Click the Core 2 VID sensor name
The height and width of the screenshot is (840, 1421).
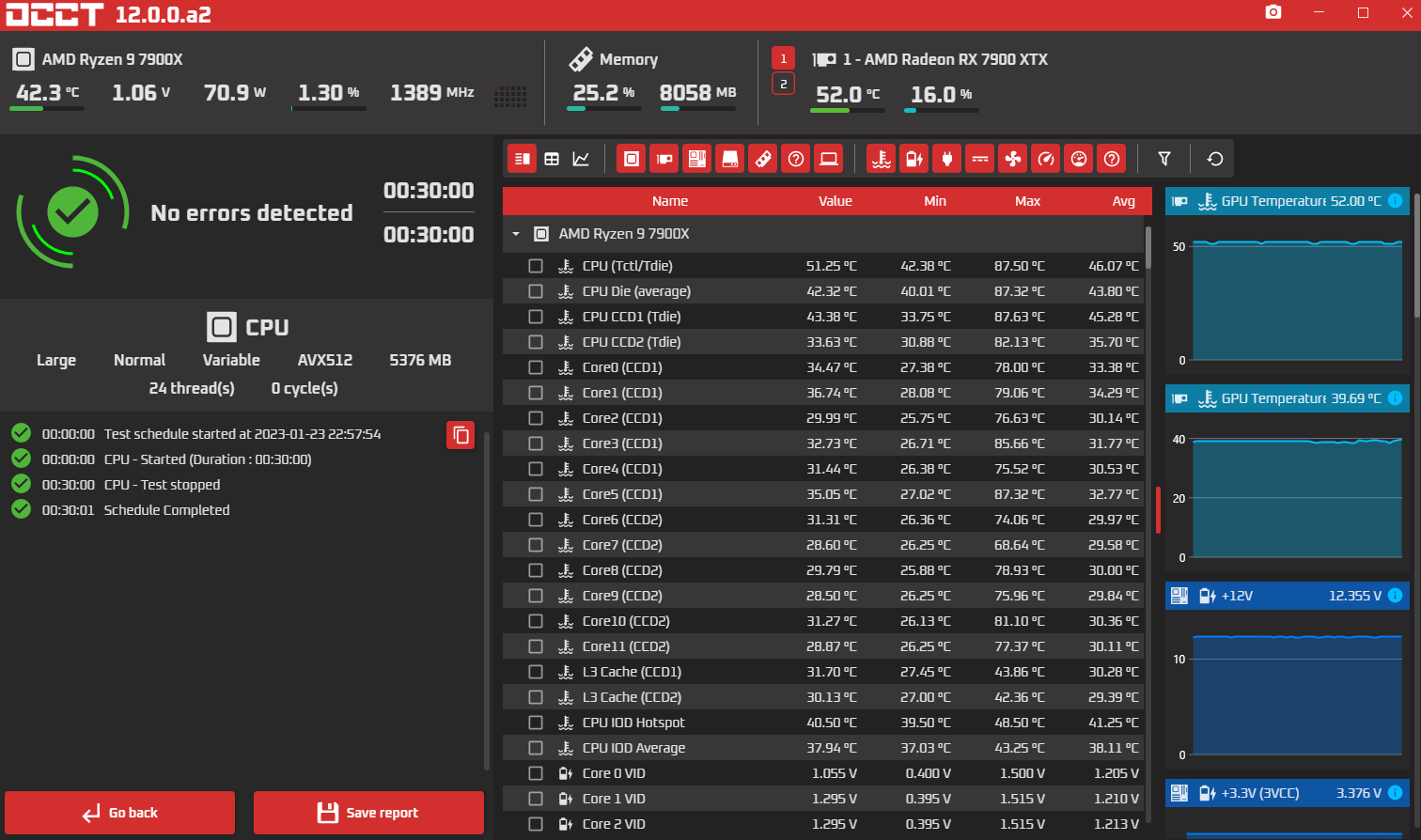tap(614, 824)
